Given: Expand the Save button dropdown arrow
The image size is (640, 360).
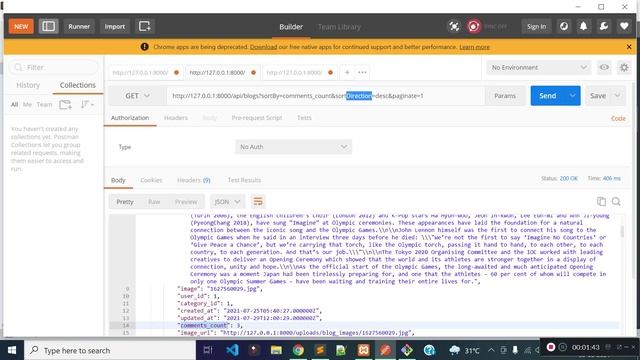Looking at the screenshot, I should coord(618,96).
